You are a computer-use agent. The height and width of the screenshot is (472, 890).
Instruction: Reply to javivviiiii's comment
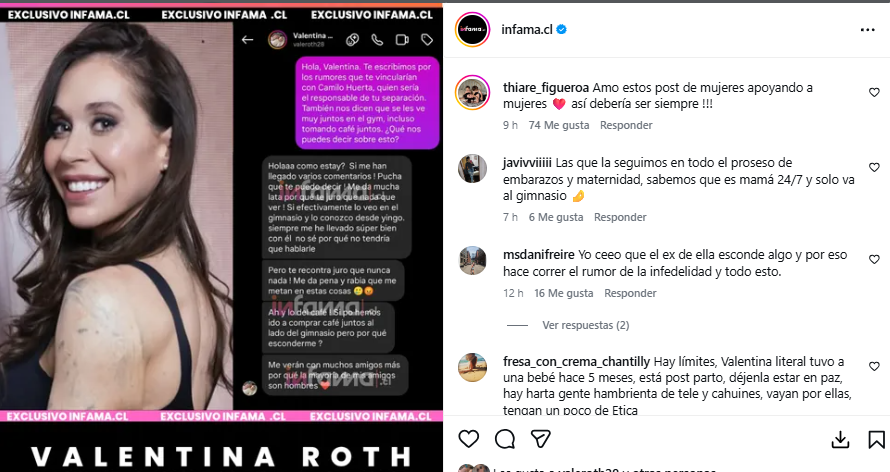coord(620,217)
